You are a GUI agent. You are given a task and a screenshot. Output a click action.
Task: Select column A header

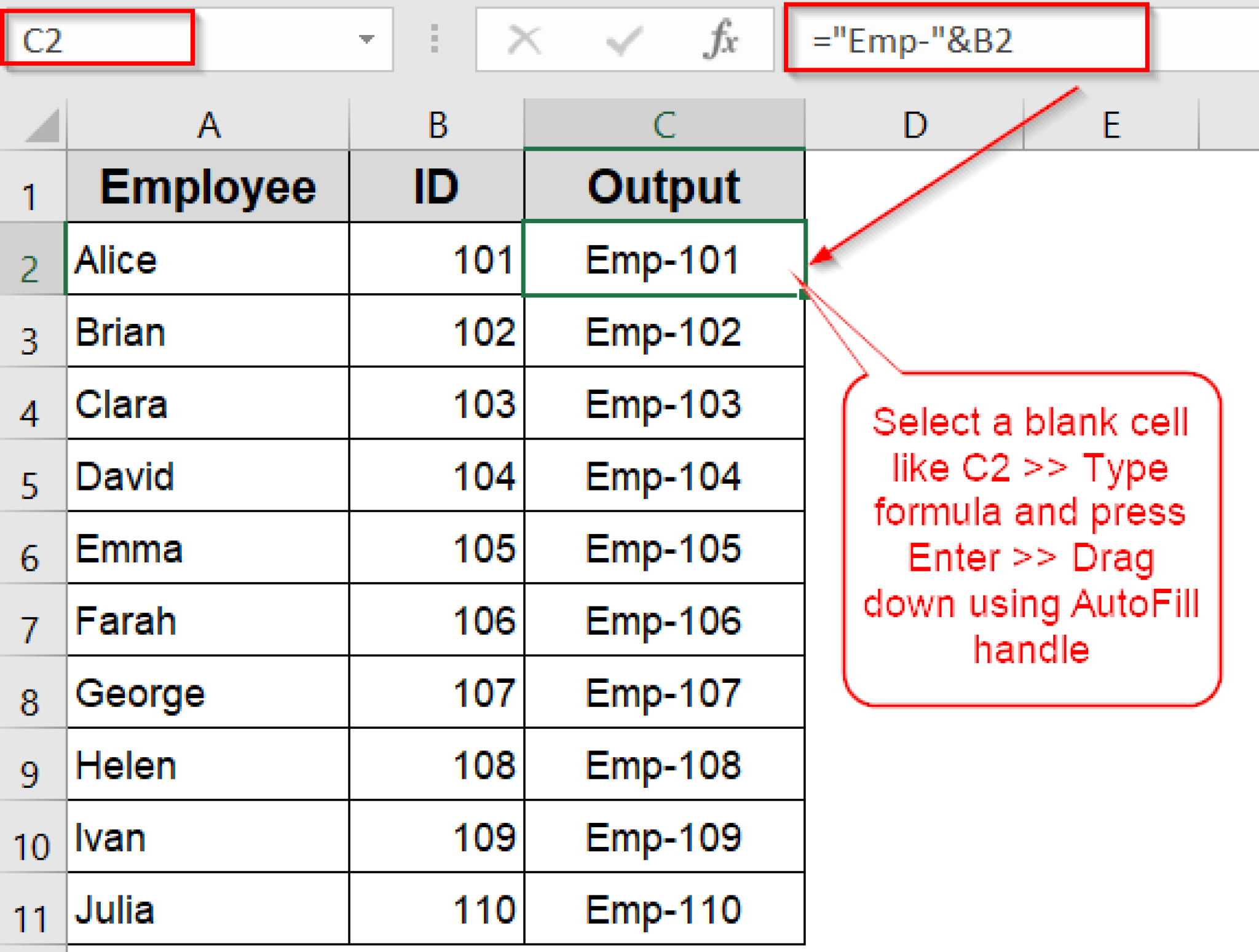click(x=207, y=125)
